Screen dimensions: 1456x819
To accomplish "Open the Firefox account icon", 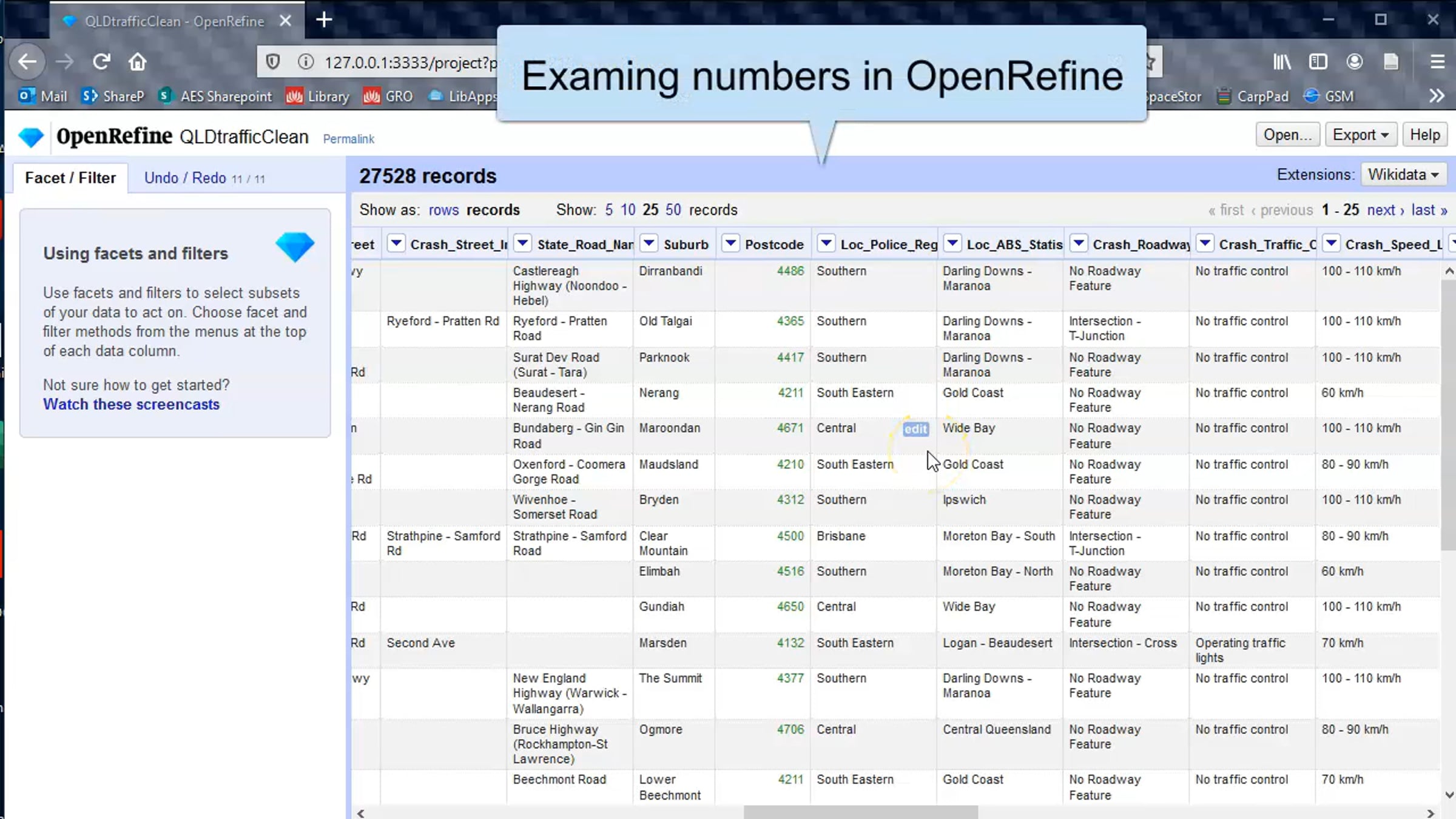I will [1355, 61].
